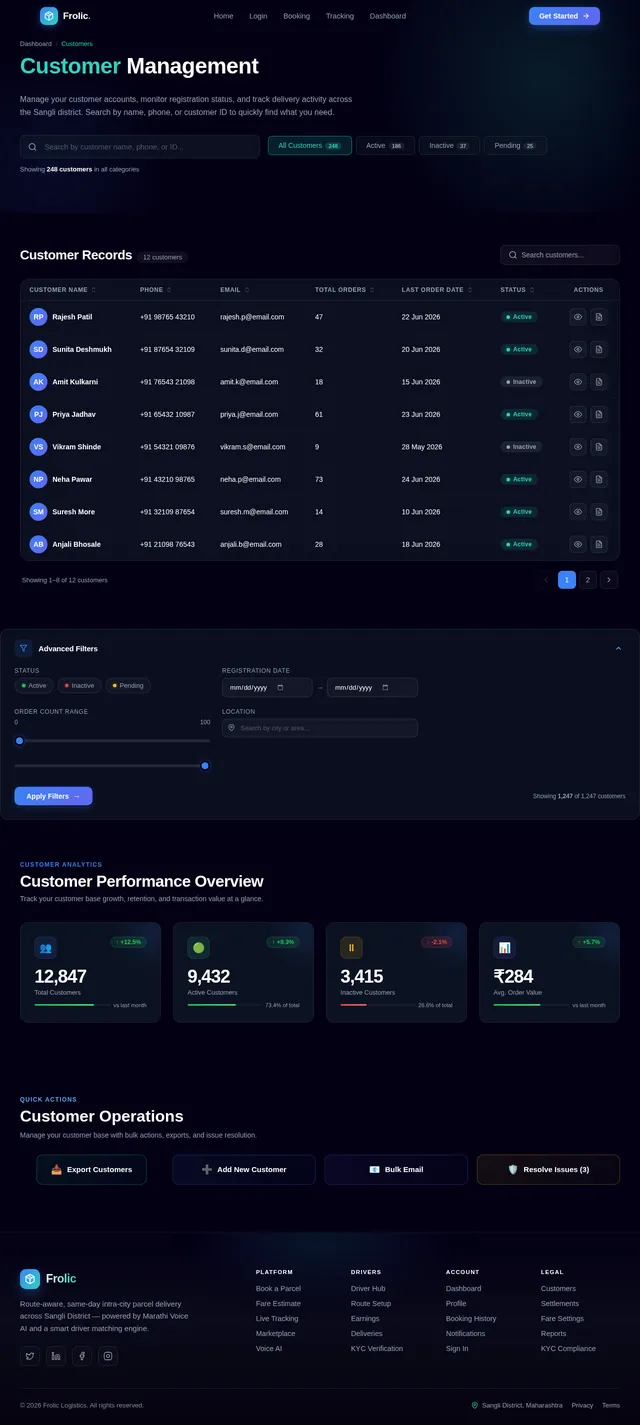Screen dimensions: 640x1425
Task: Click the Export Customers button
Action: pyautogui.click(x=91, y=1169)
